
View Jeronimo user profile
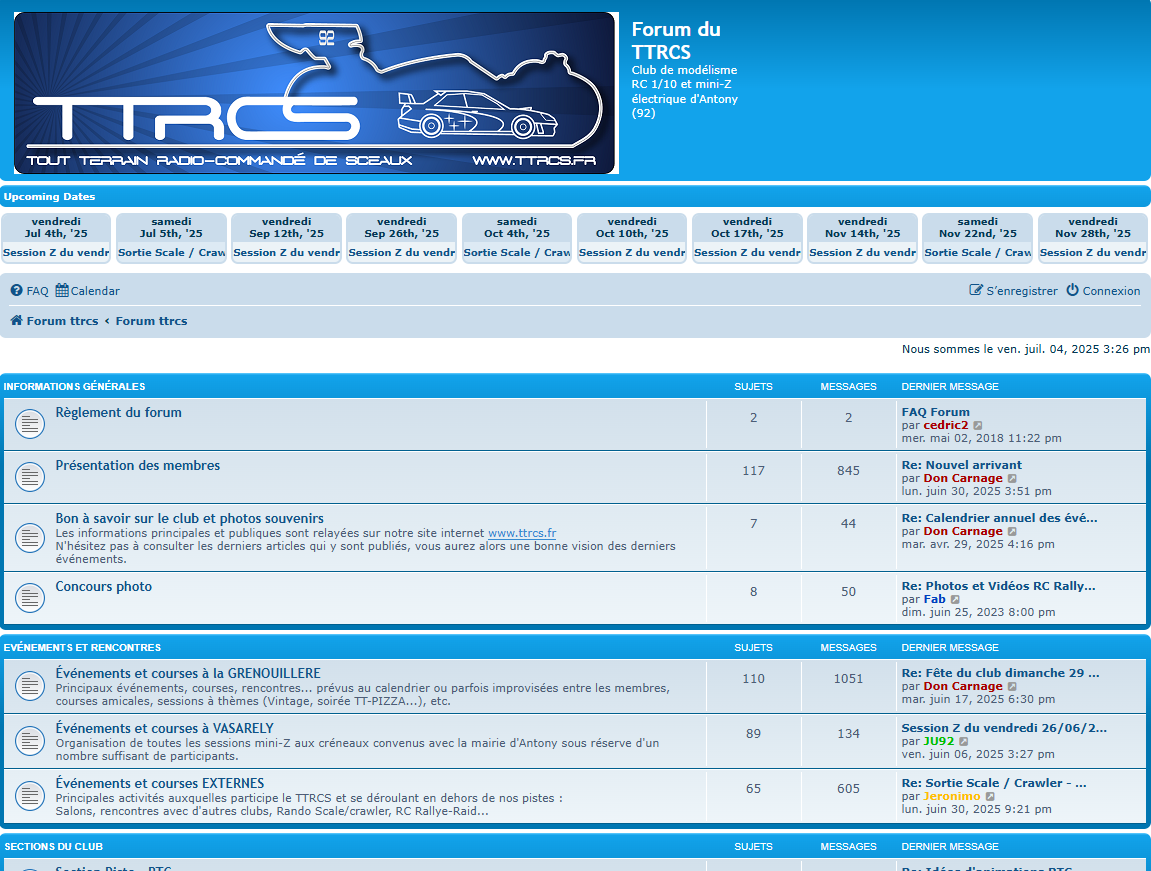(x=952, y=797)
